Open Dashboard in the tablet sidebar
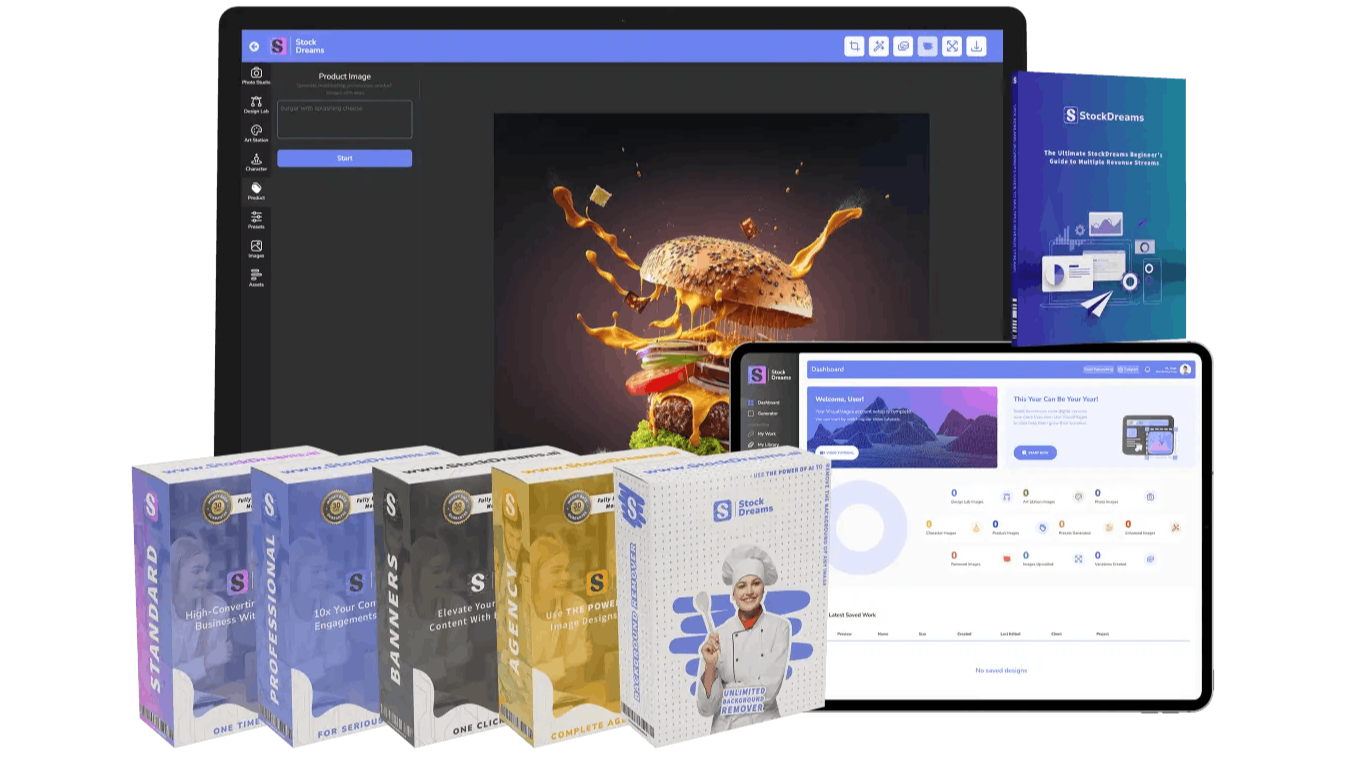The height and width of the screenshot is (757, 1347). pos(763,402)
